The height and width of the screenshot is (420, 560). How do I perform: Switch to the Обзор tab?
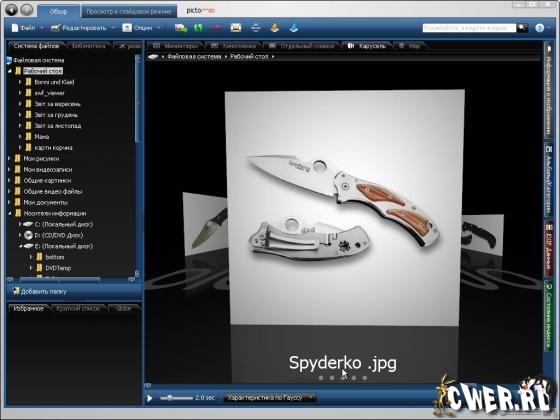[x=58, y=11]
